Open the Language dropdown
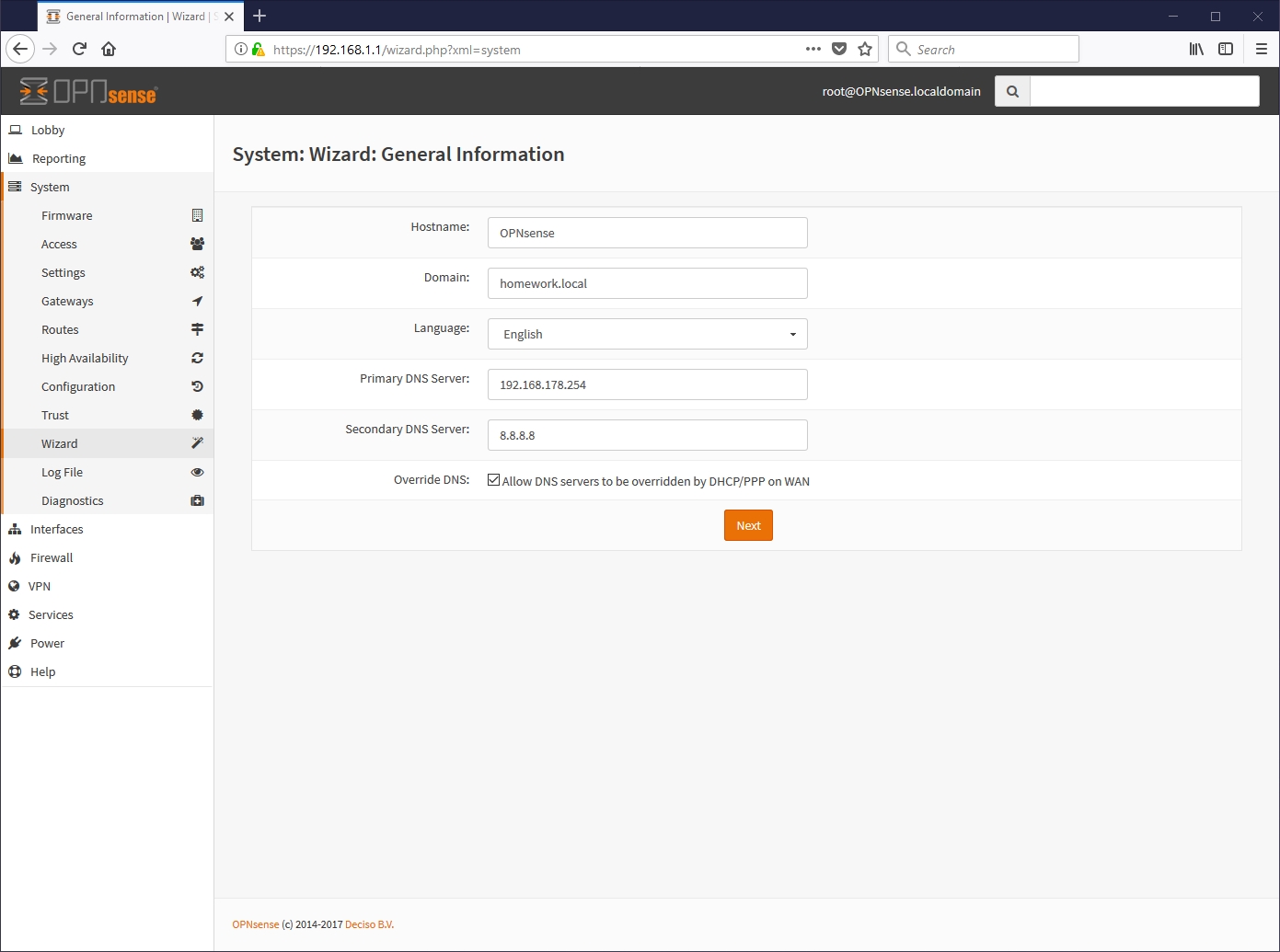This screenshot has width=1280, height=952. [647, 334]
